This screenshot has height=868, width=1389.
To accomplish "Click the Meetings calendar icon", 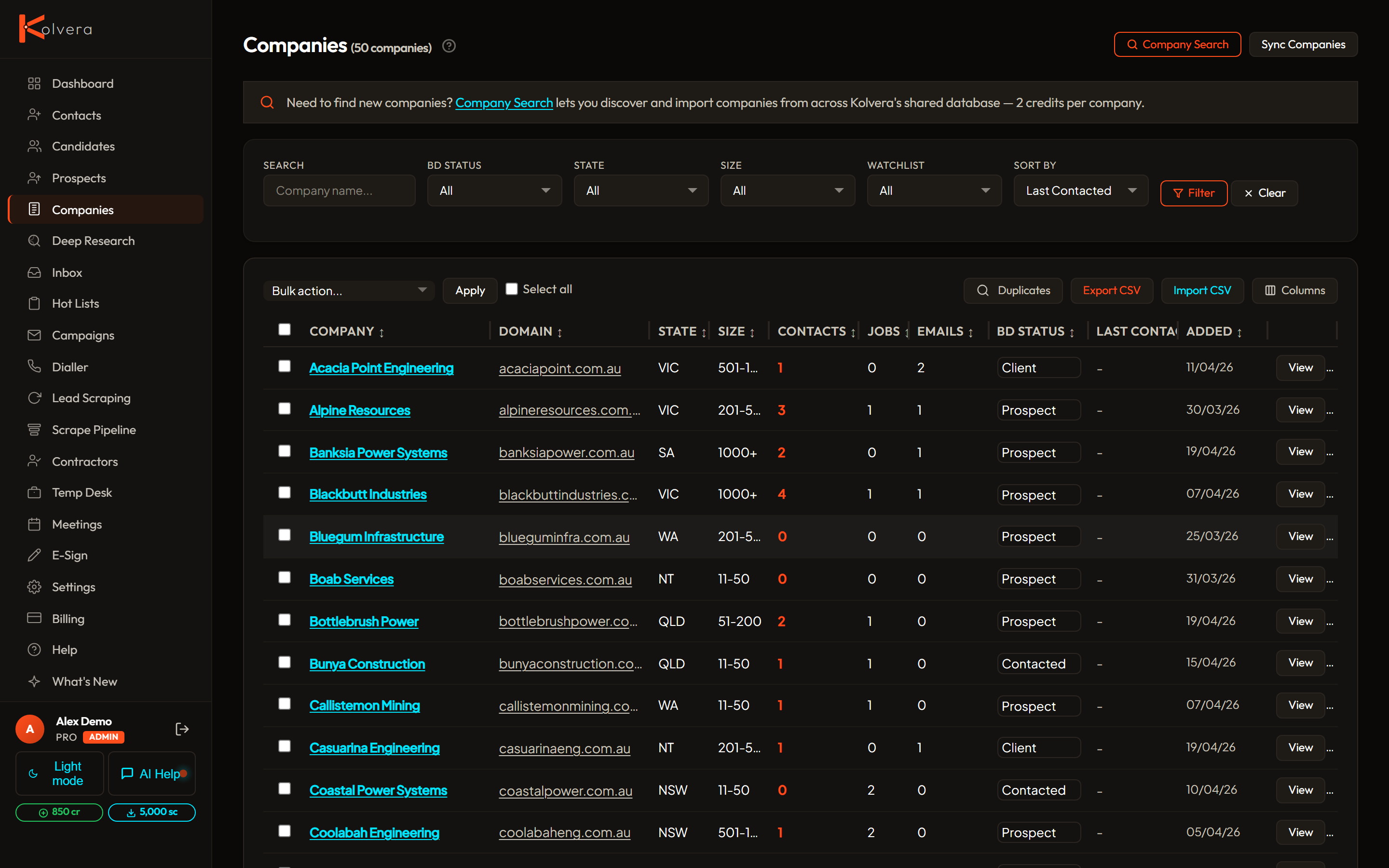I will 34,524.
